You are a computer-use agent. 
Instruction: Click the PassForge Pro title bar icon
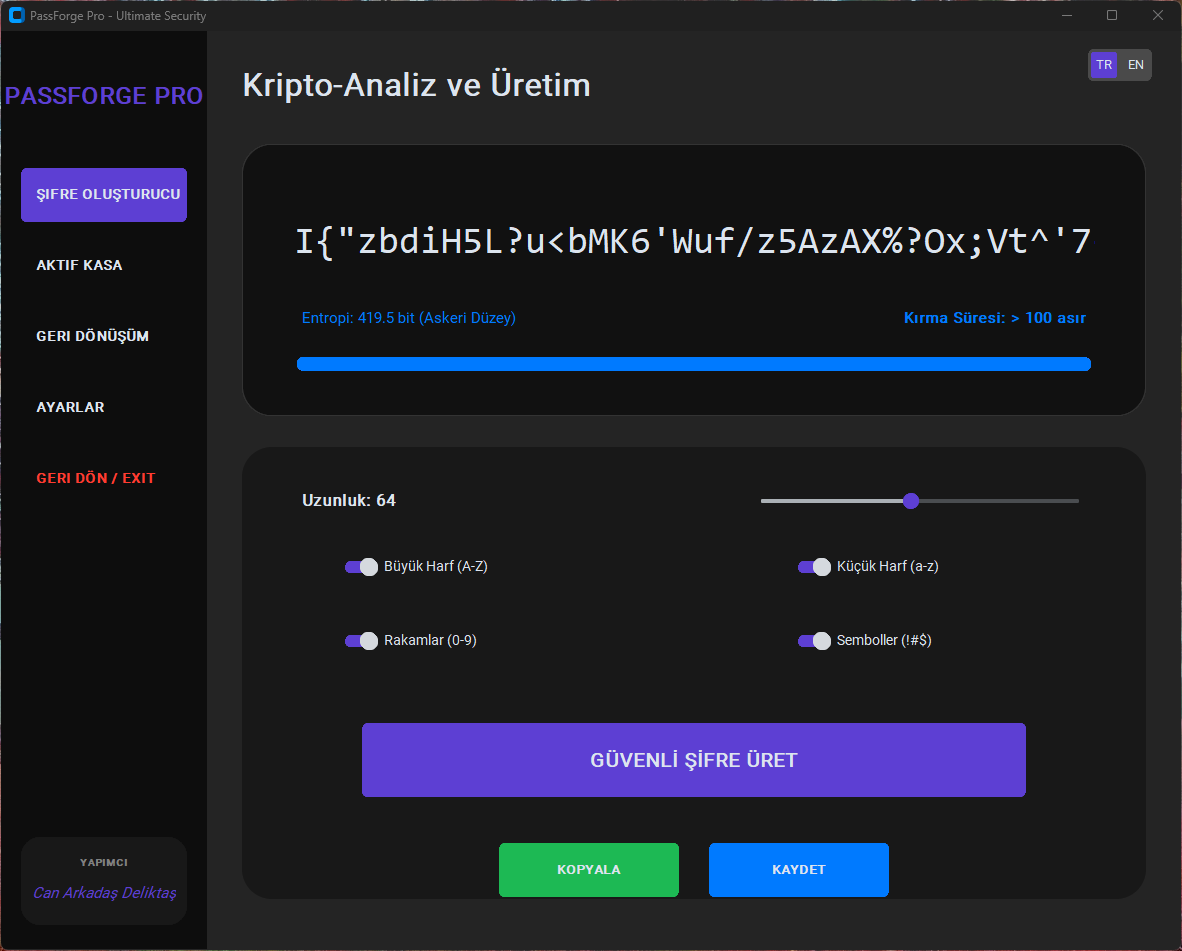coord(16,16)
